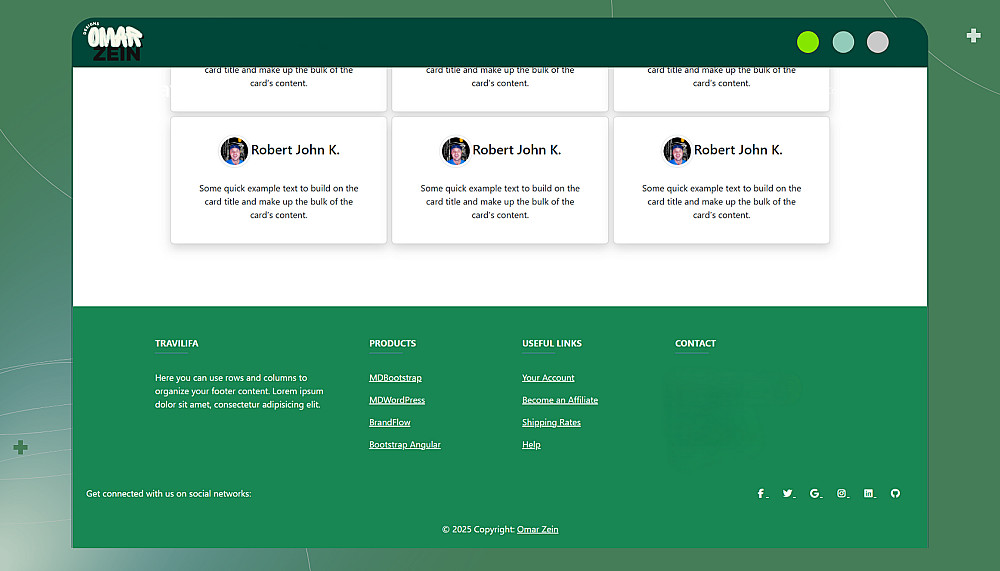
Task: Go to Your Account link
Action: pyautogui.click(x=548, y=378)
